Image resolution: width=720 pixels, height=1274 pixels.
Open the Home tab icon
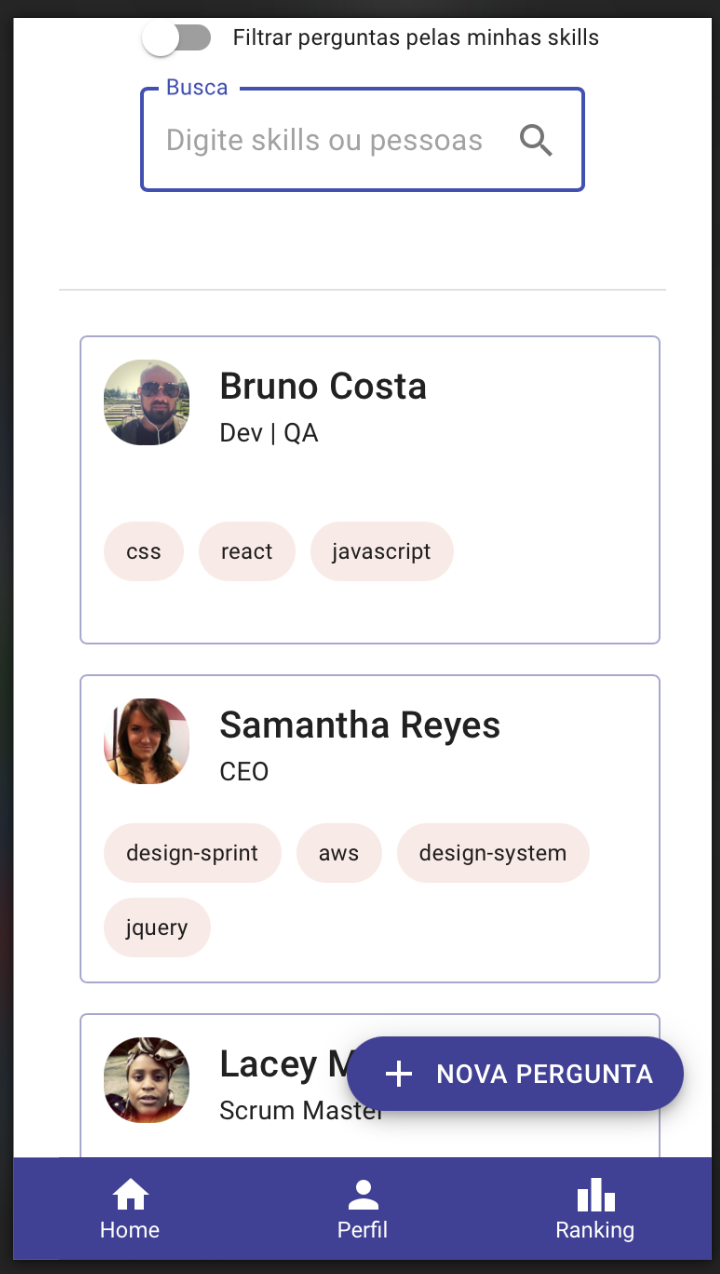tap(130, 1194)
